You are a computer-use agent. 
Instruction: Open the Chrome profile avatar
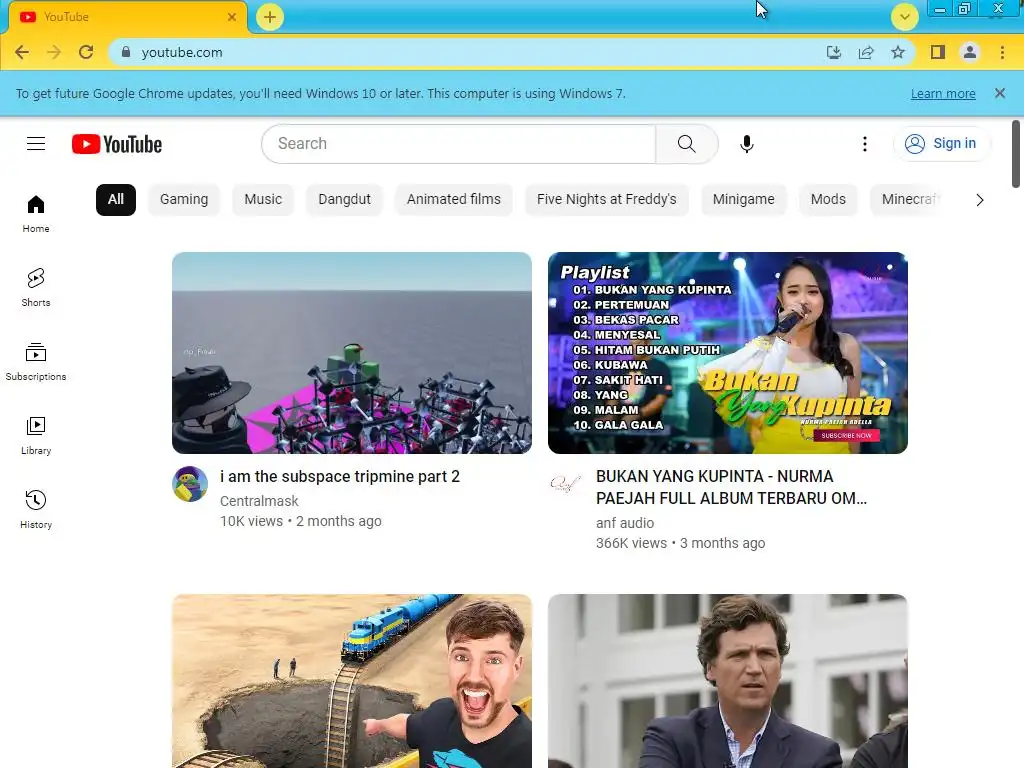[970, 52]
